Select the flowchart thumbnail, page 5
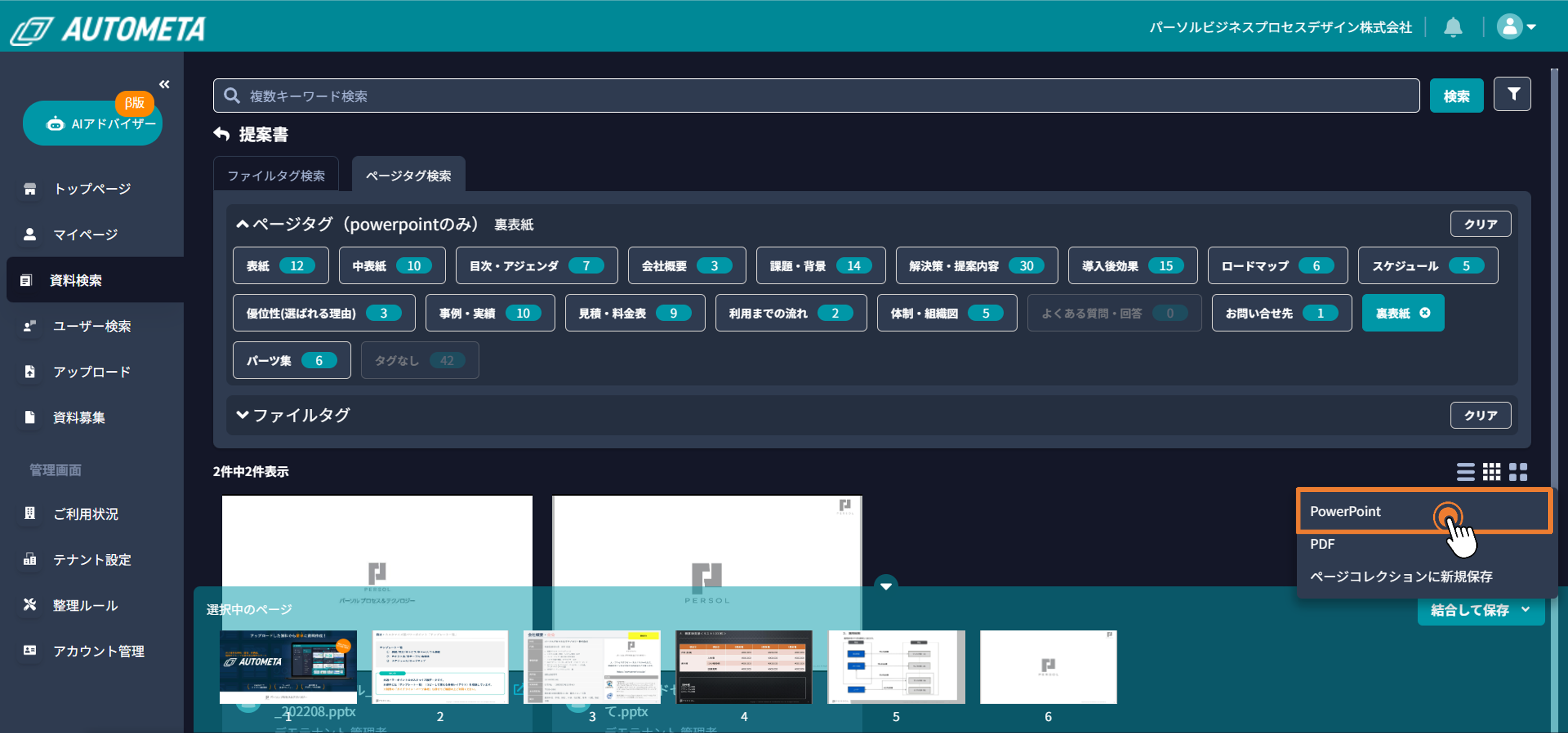The width and height of the screenshot is (1568, 733). pos(896,667)
